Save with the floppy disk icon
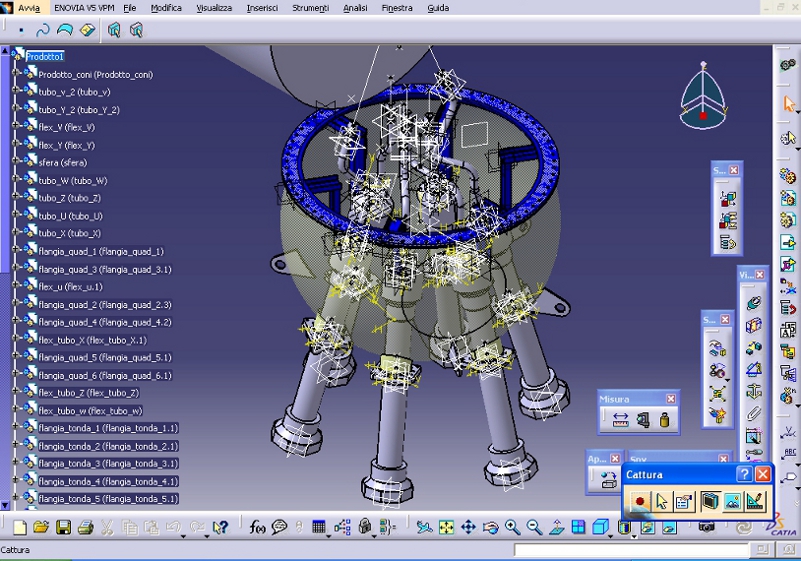 pyautogui.click(x=63, y=527)
